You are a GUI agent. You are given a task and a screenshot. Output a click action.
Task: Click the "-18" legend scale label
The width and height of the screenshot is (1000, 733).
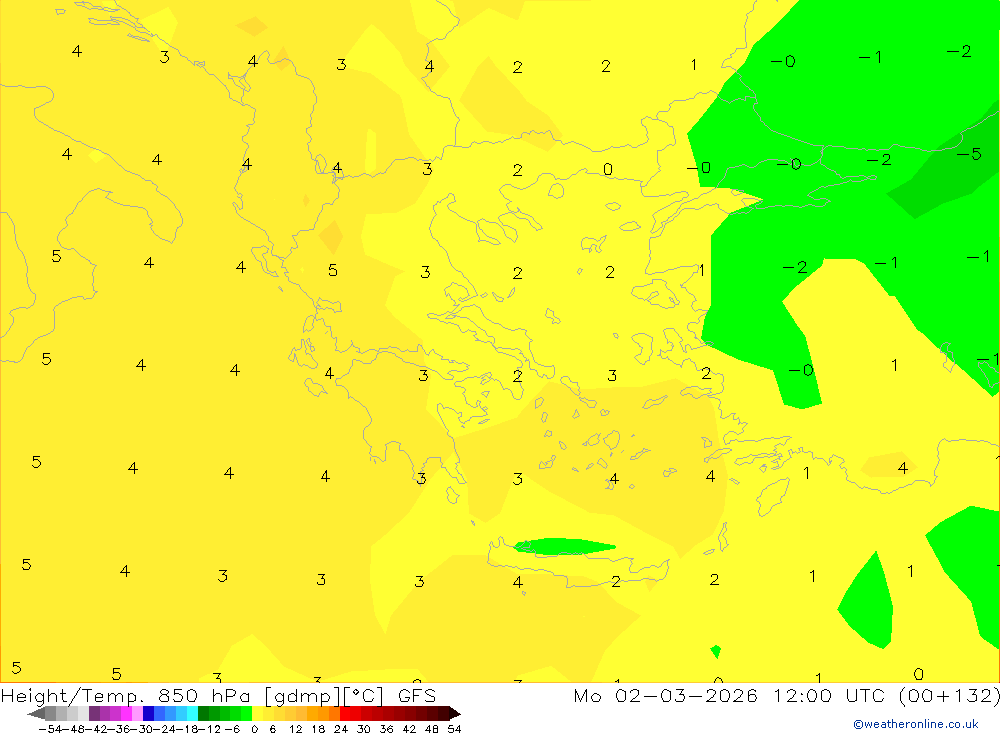188,729
